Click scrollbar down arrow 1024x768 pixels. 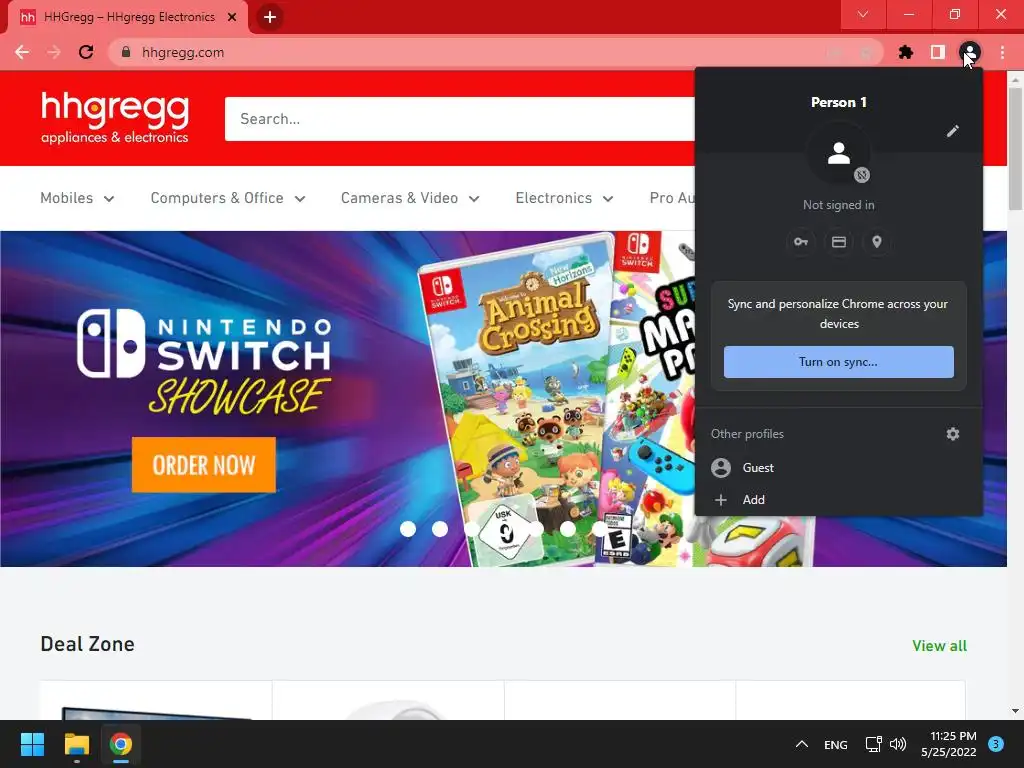[1015, 711]
